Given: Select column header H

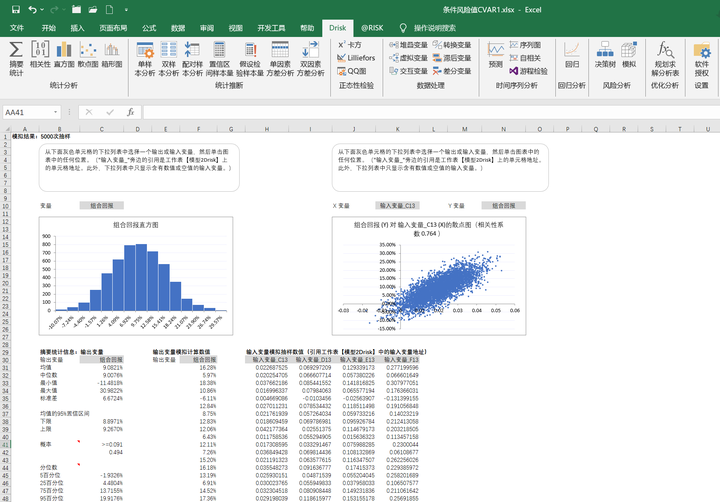Looking at the screenshot, I should (267, 129).
